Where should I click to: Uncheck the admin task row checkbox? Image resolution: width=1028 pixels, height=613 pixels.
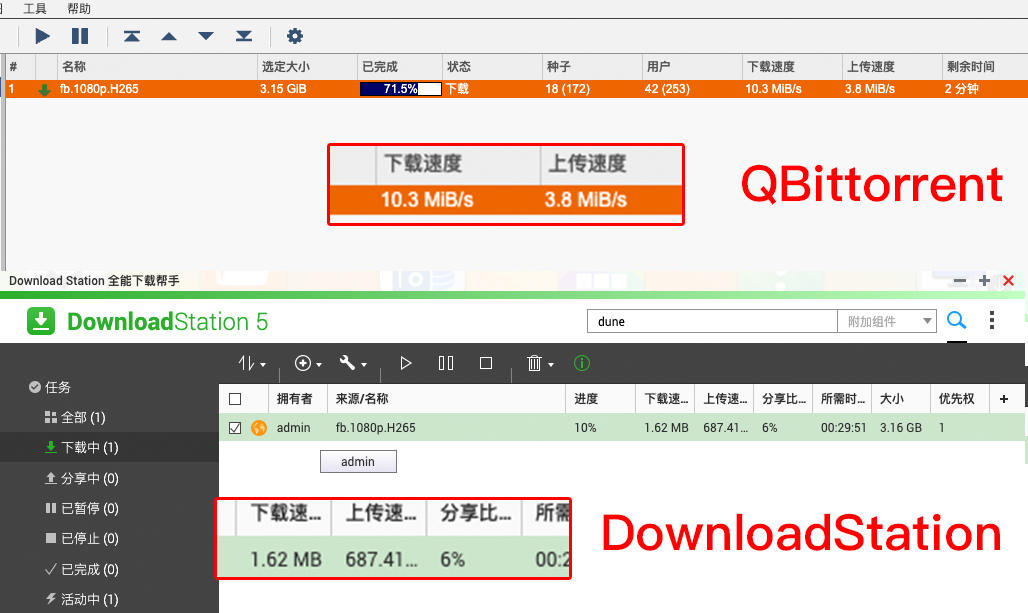[x=235, y=428]
